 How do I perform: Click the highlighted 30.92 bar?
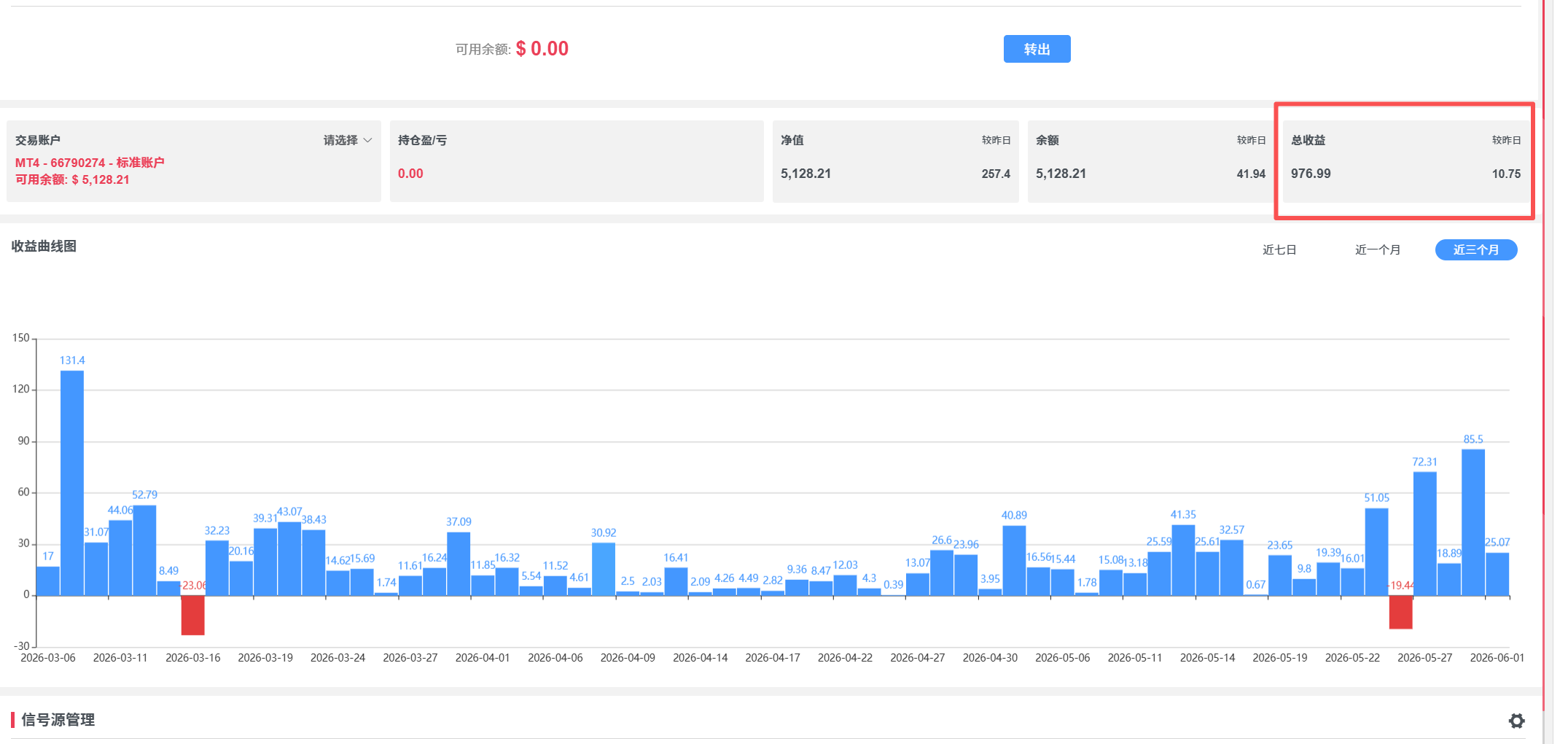coord(604,569)
